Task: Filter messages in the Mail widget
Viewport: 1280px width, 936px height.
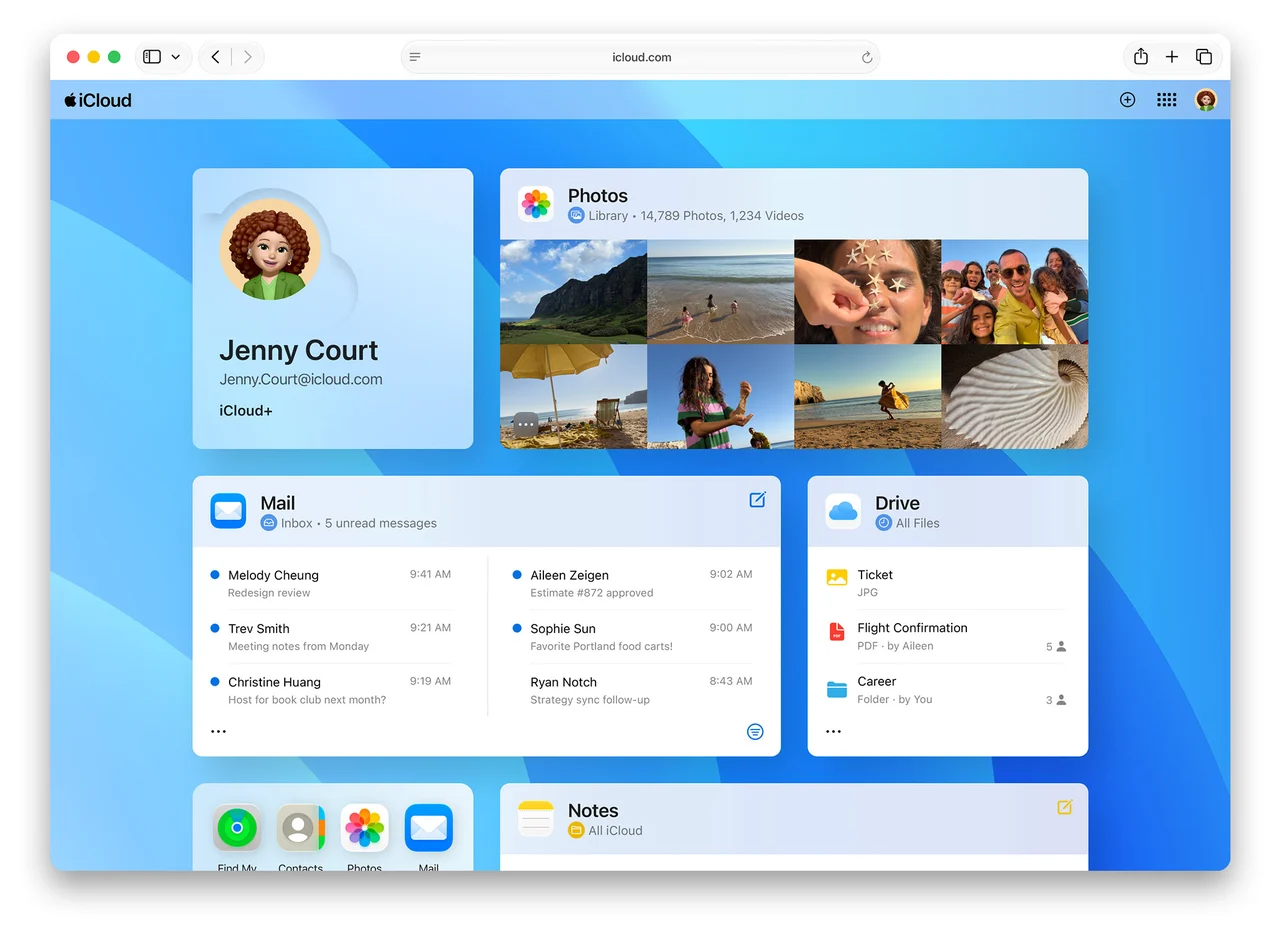Action: [755, 732]
